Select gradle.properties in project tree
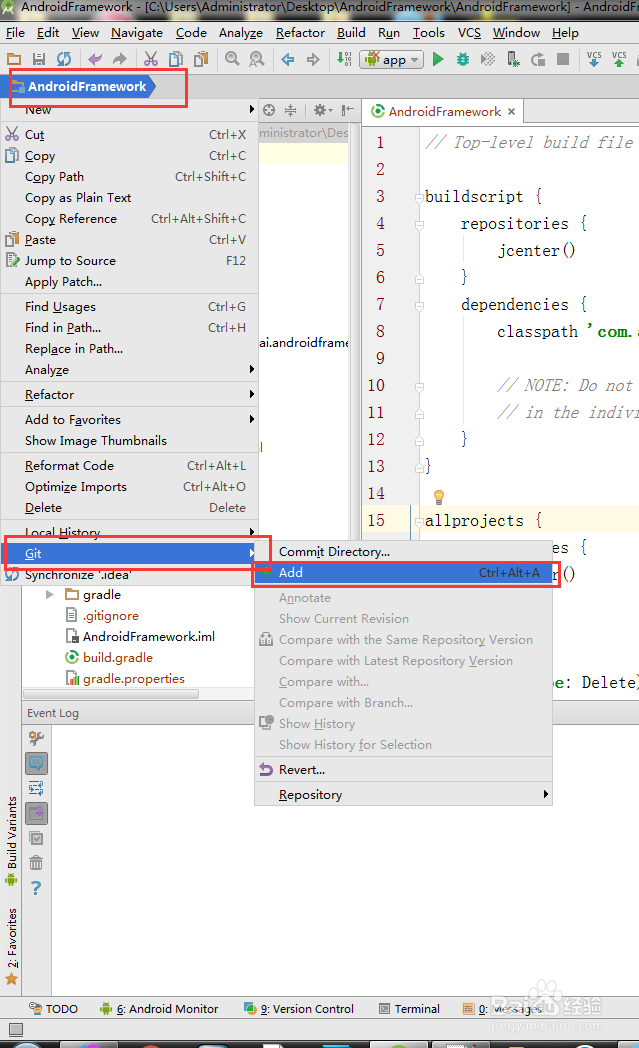Viewport: 639px width, 1048px height. coord(134,679)
